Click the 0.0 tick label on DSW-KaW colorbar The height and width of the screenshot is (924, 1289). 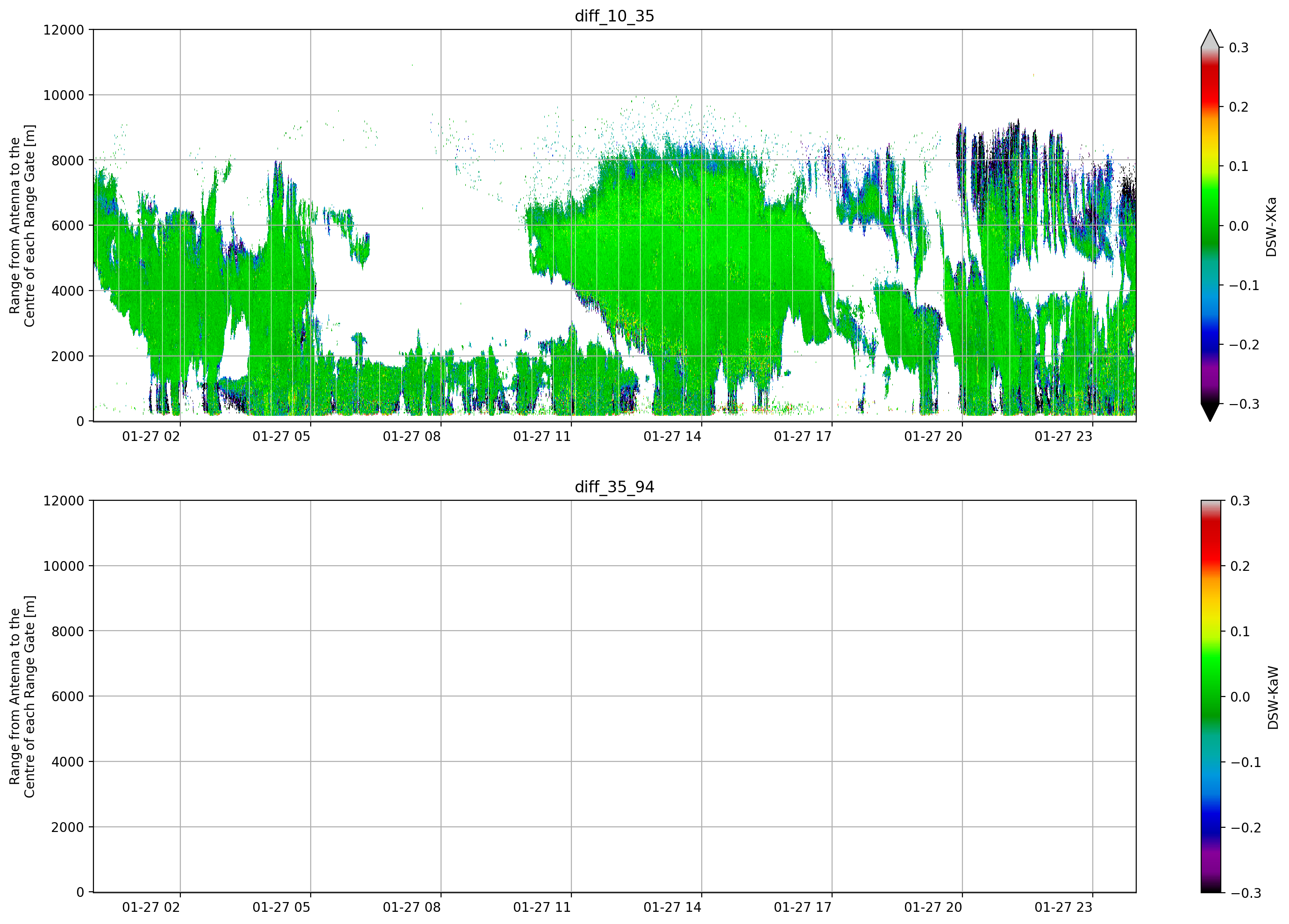(1240, 697)
